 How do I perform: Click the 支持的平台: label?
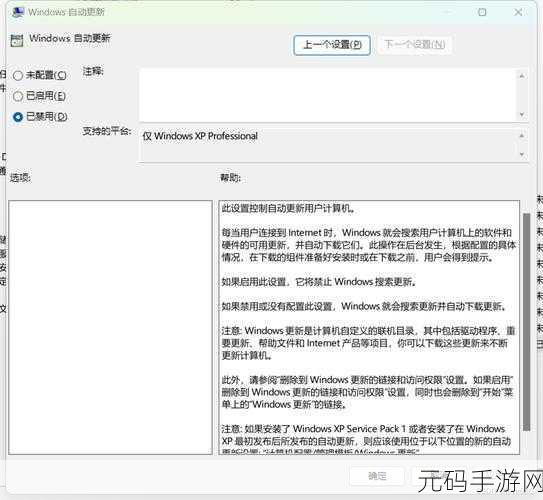107,131
